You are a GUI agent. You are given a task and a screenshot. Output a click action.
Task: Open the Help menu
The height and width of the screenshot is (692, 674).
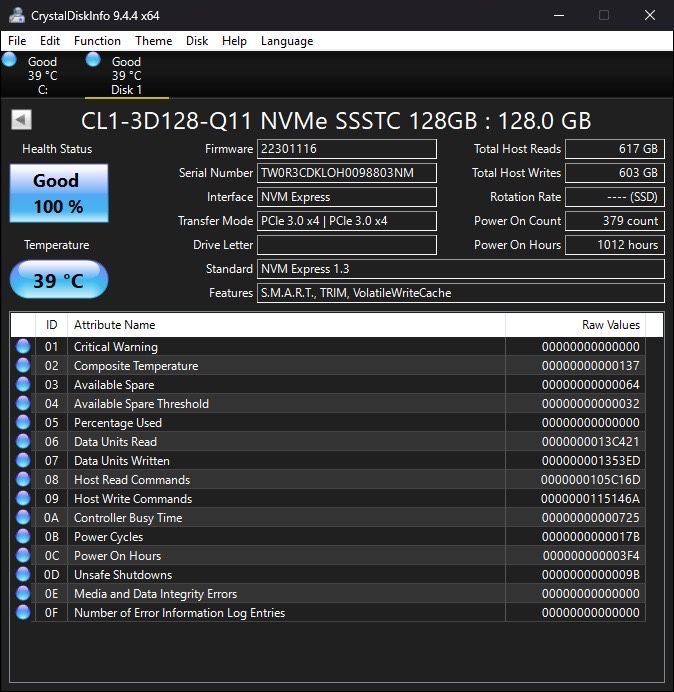tap(234, 41)
